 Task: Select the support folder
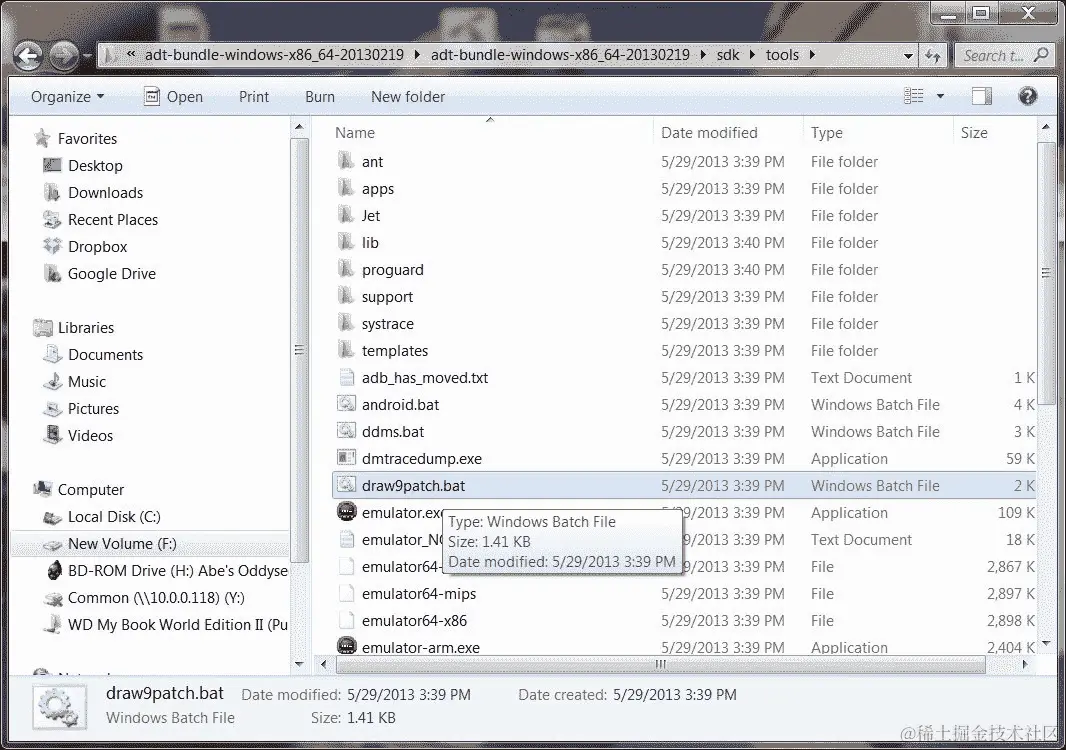pyautogui.click(x=387, y=296)
